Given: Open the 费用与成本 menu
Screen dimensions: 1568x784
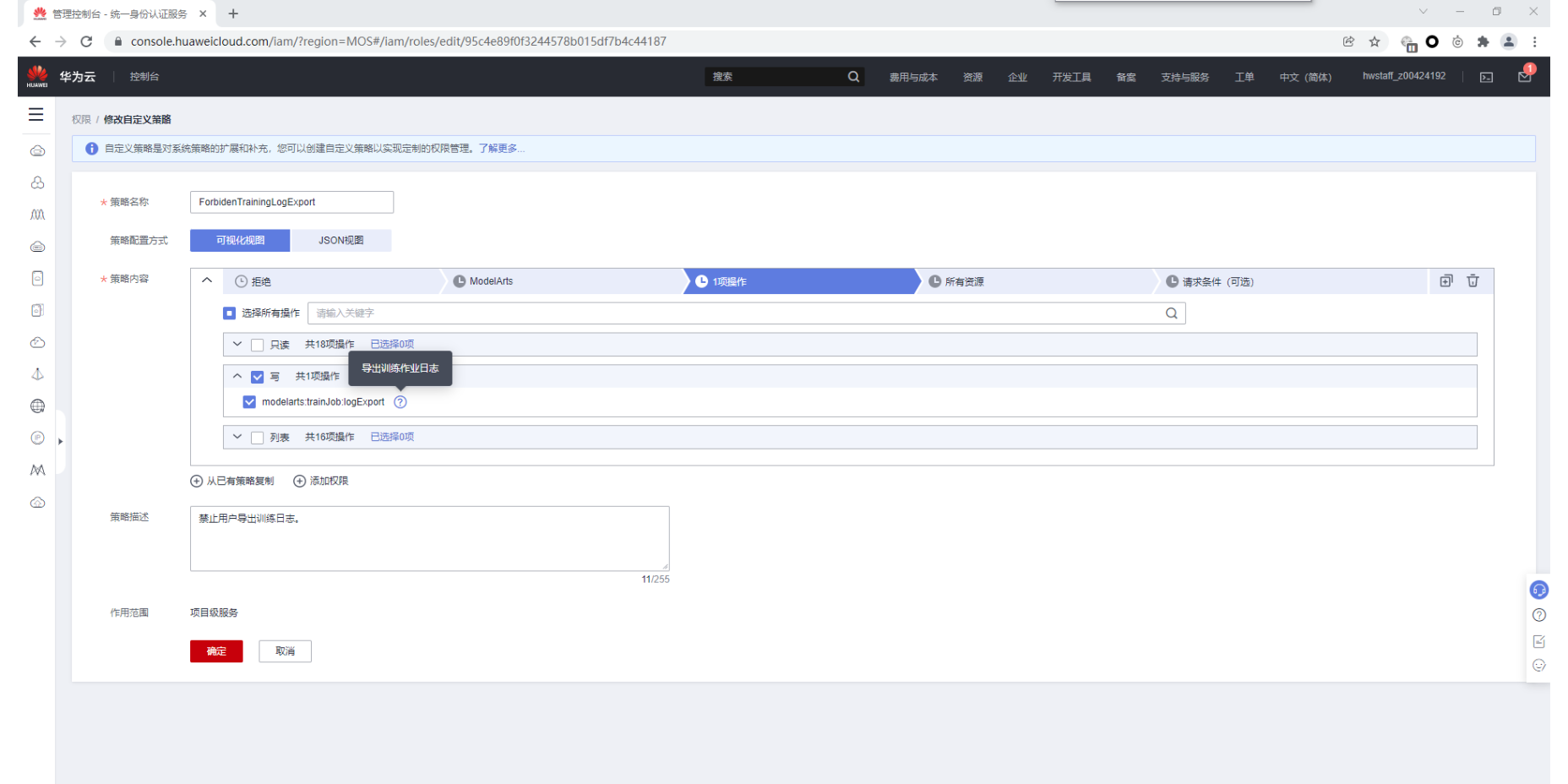Looking at the screenshot, I should (x=913, y=77).
